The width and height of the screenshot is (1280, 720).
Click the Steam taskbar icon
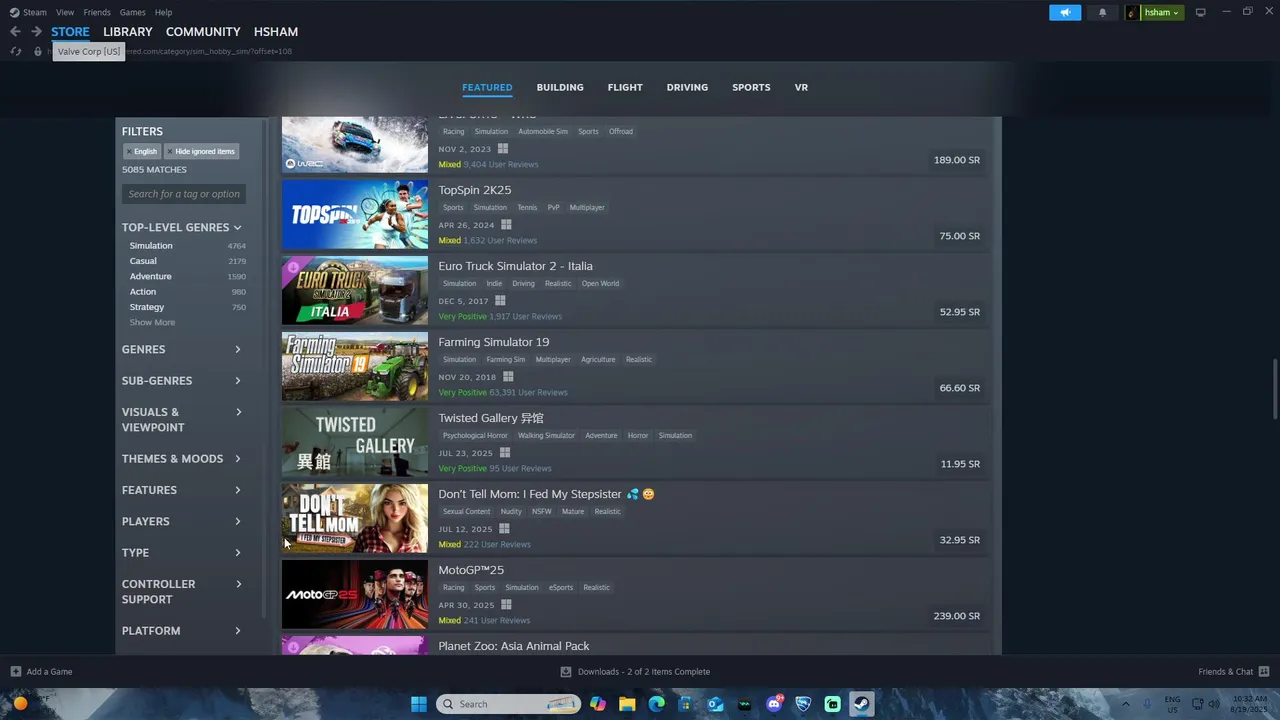[x=862, y=704]
